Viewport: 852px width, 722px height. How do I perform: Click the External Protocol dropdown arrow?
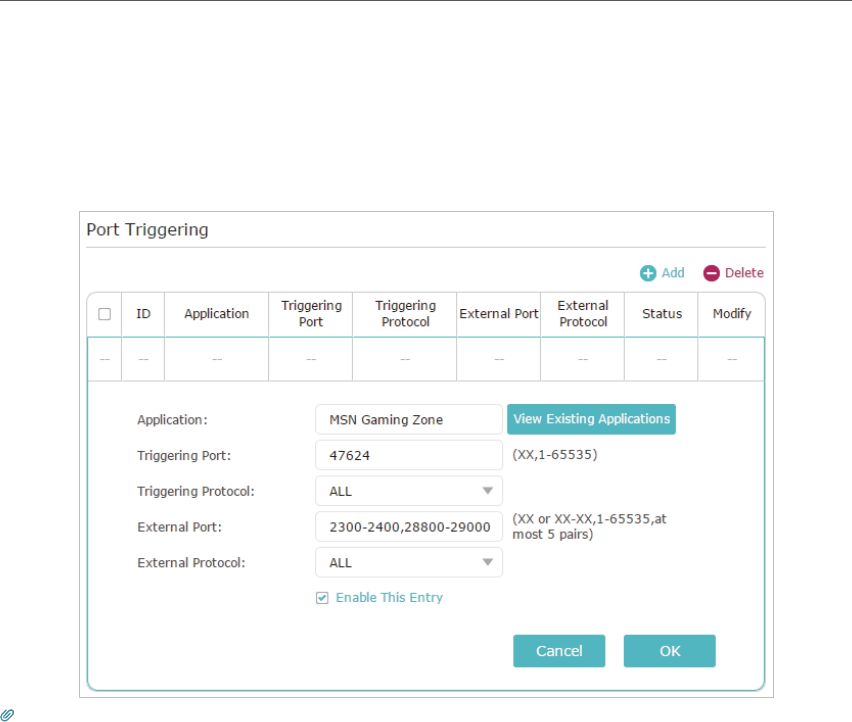coord(487,562)
